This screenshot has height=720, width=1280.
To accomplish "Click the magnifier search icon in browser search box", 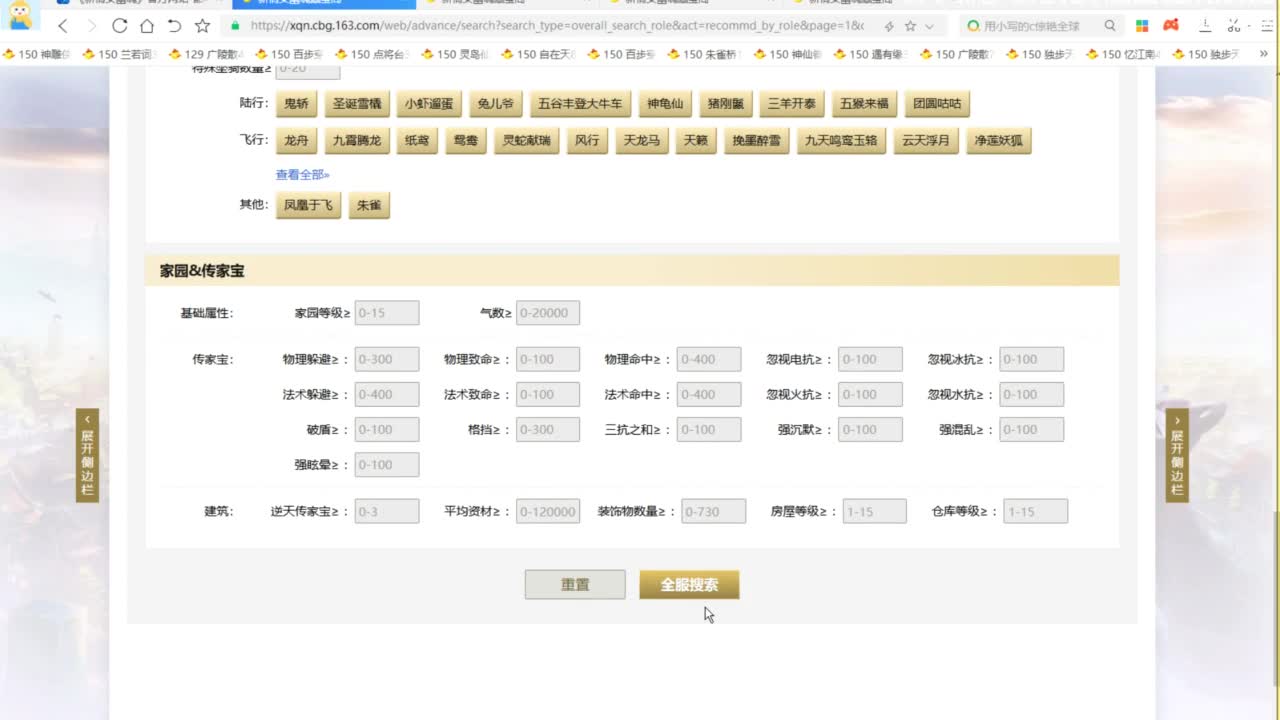I will tap(1110, 26).
